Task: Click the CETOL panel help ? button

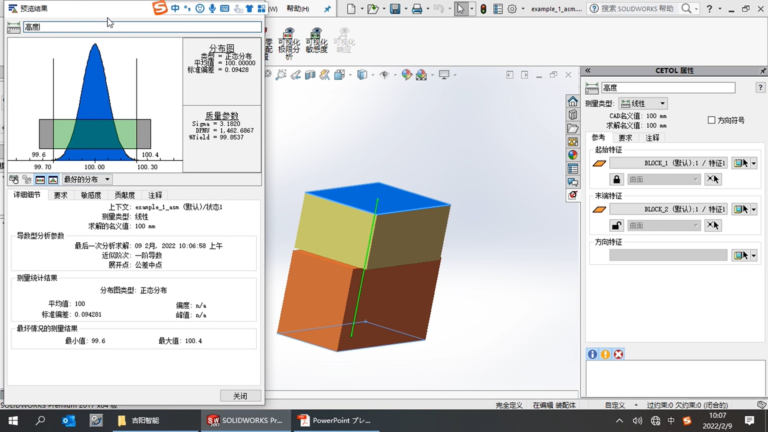Action: [760, 88]
